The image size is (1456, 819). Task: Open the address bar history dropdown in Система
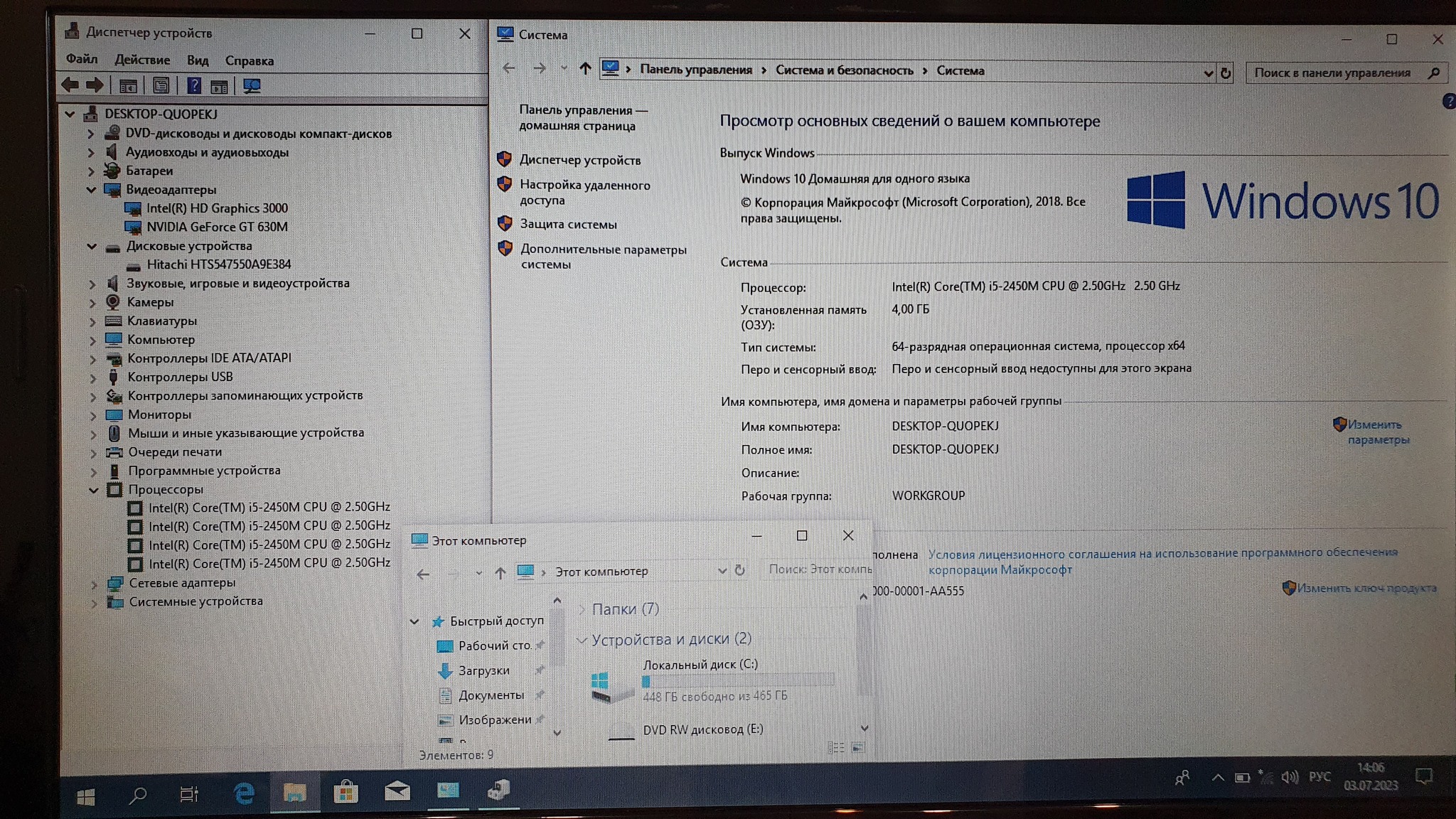[1208, 73]
